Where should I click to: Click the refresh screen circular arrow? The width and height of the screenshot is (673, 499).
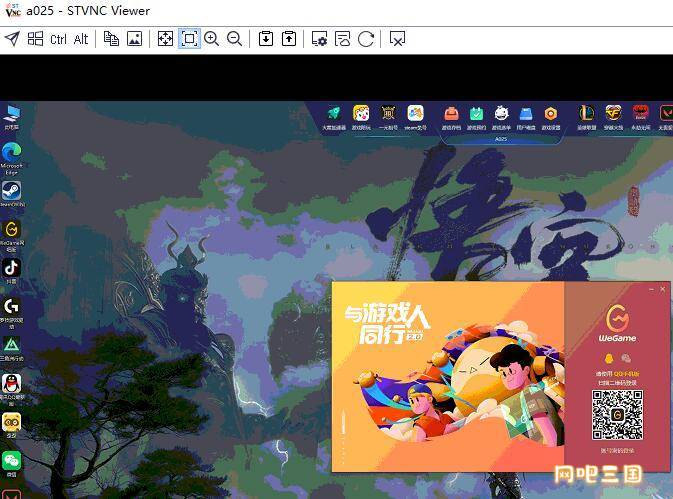pyautogui.click(x=366, y=39)
